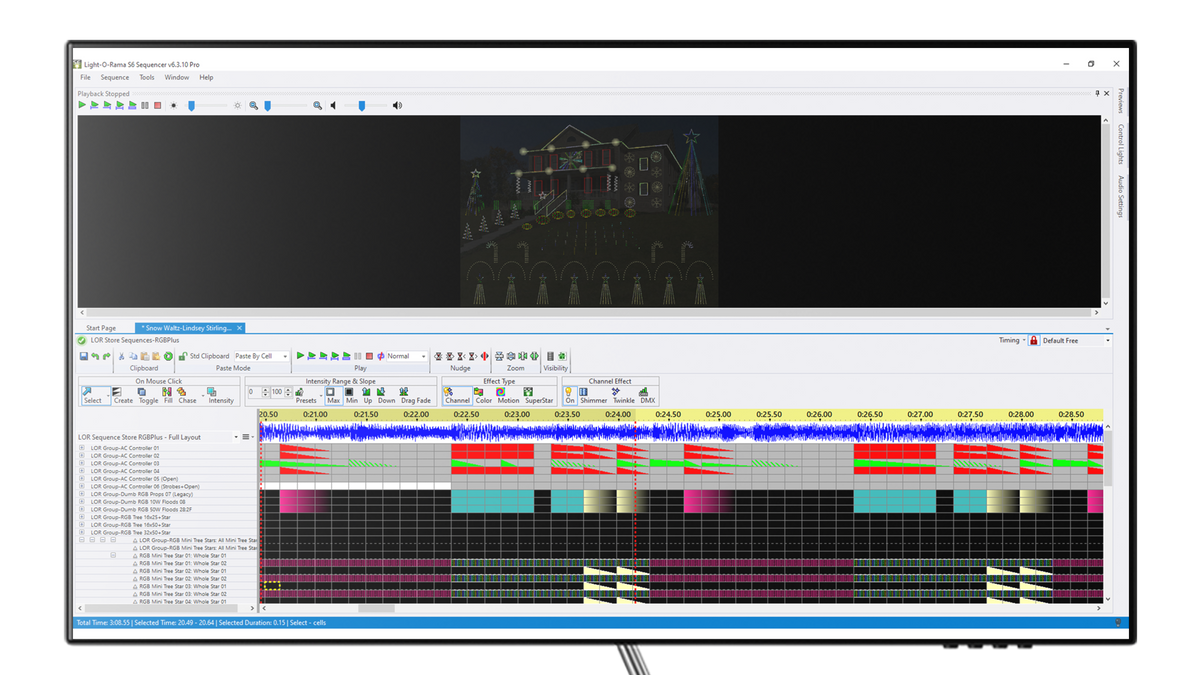This screenshot has width=1200, height=675.
Task: Click the sequence grid horizontal scrollbar thumb
Action: click(x=377, y=608)
